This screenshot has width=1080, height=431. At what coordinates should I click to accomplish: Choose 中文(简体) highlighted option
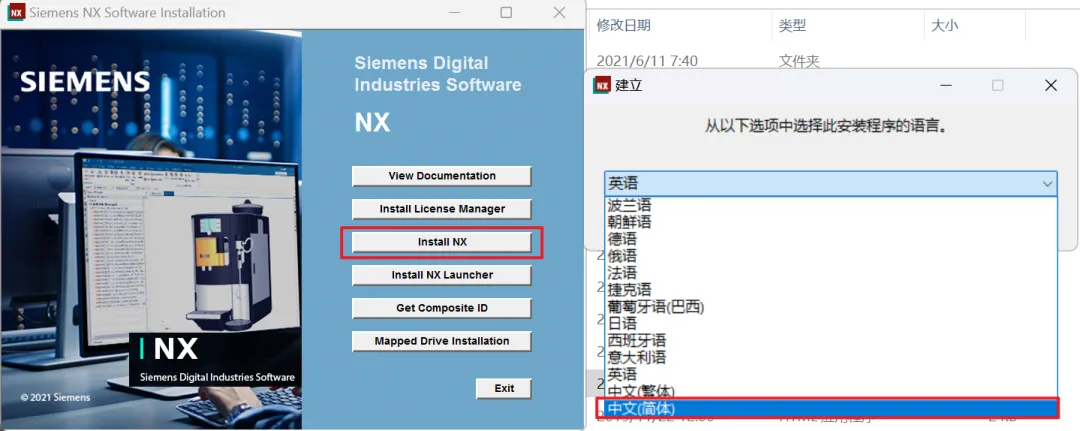831,408
